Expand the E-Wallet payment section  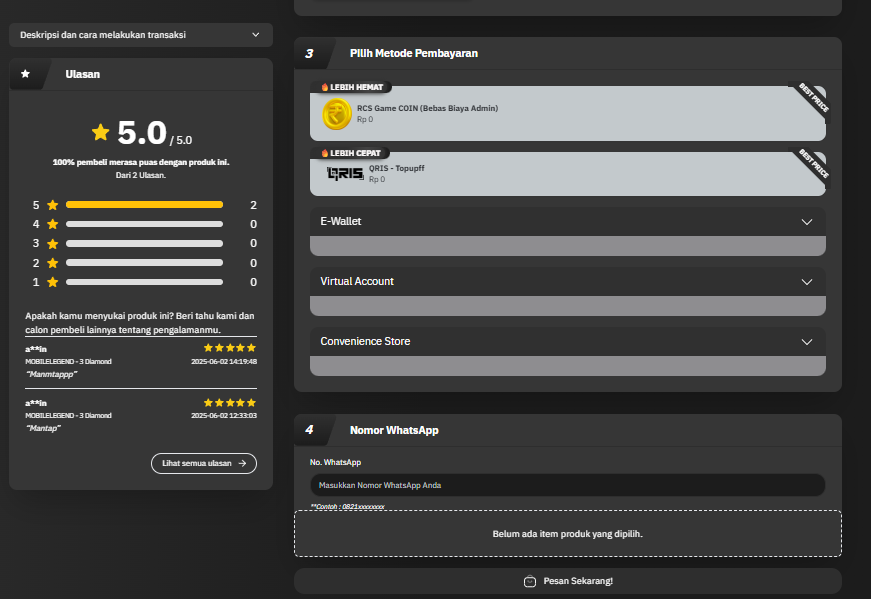(567, 221)
